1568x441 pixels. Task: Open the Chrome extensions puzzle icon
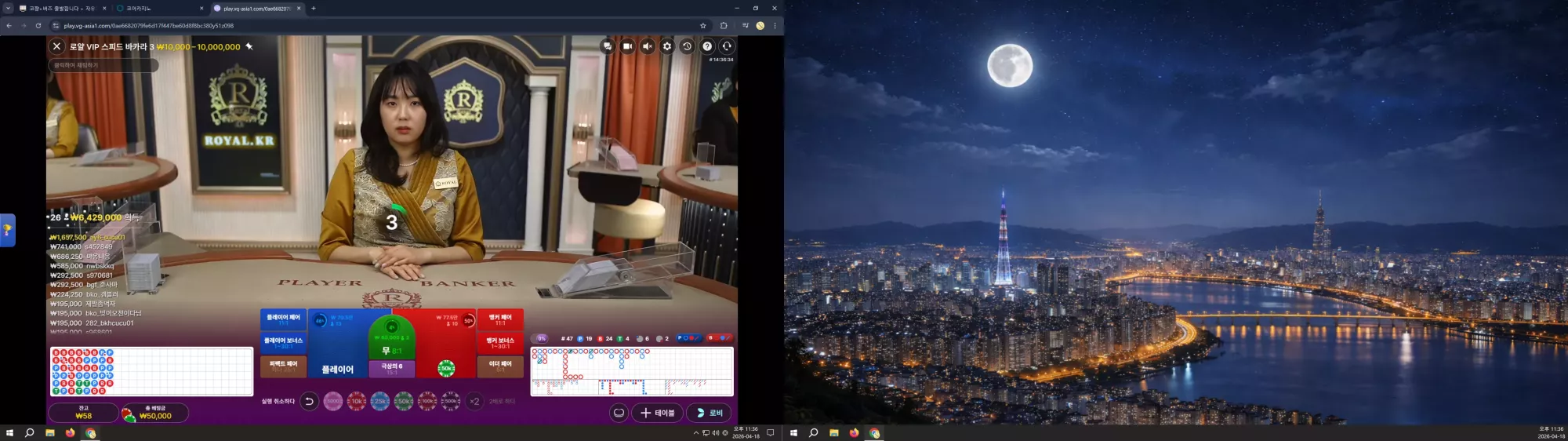pyautogui.click(x=724, y=26)
